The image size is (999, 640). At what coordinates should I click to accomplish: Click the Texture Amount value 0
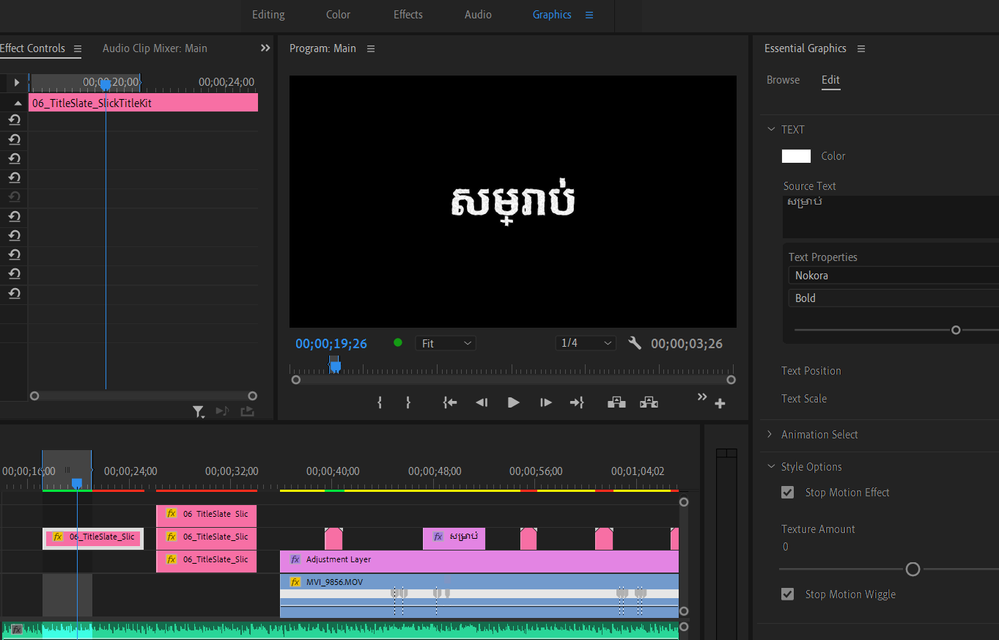(x=785, y=547)
